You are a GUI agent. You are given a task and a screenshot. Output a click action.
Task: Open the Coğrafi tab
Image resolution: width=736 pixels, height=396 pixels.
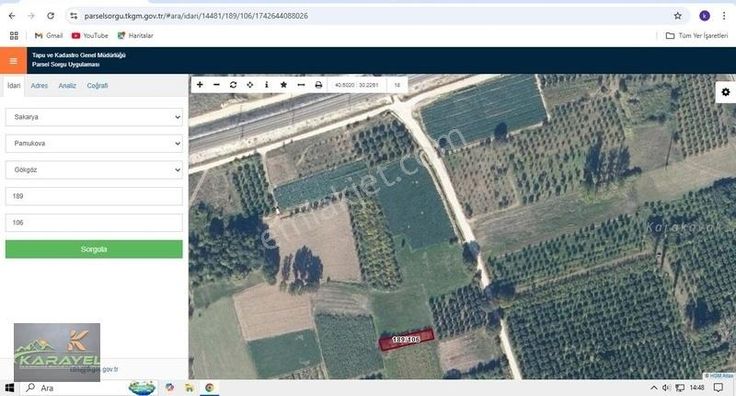(x=97, y=86)
